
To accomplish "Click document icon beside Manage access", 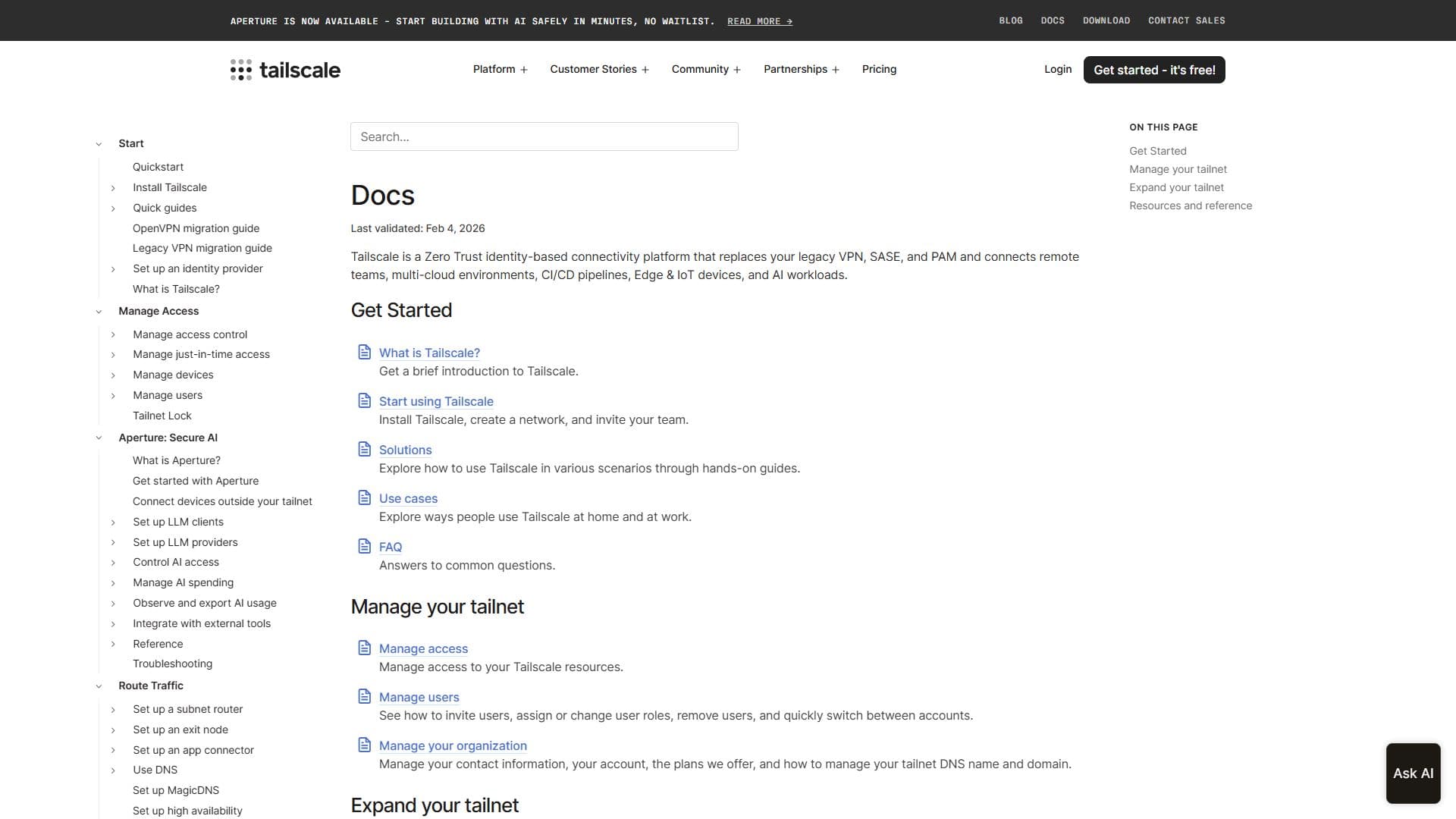I will click(x=365, y=648).
